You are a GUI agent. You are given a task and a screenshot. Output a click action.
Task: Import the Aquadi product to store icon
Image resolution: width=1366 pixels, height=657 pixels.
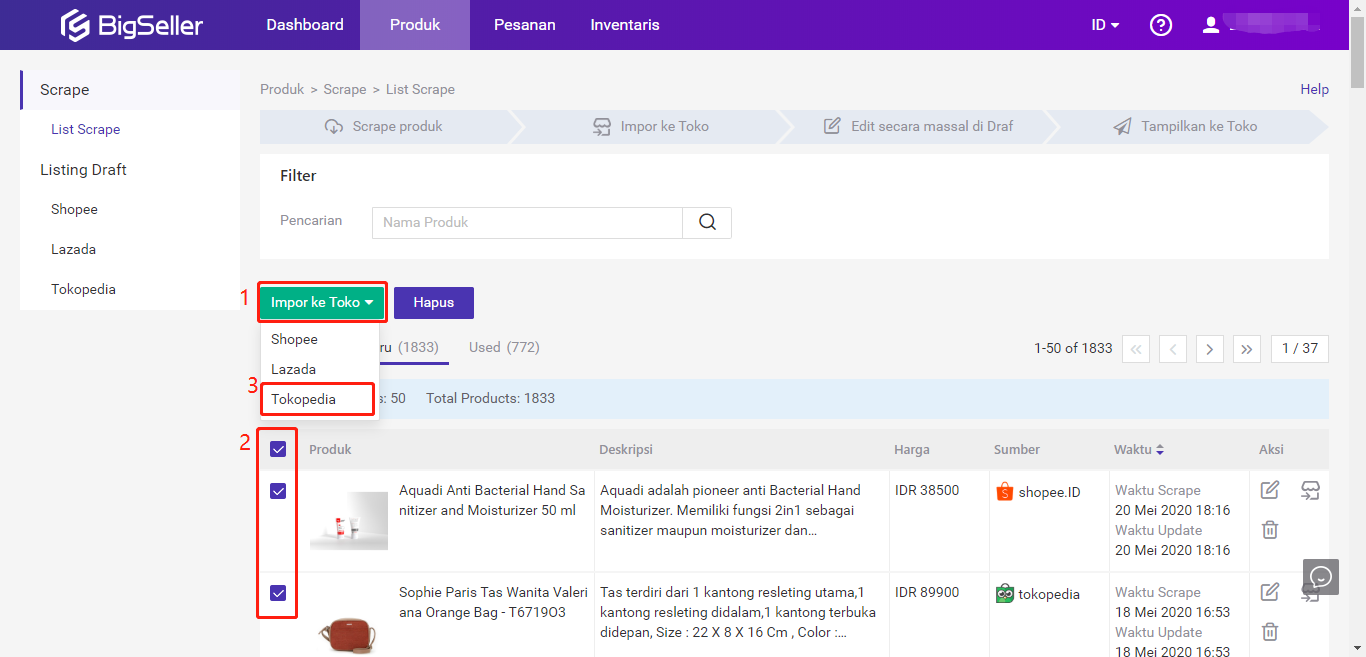click(x=1310, y=490)
